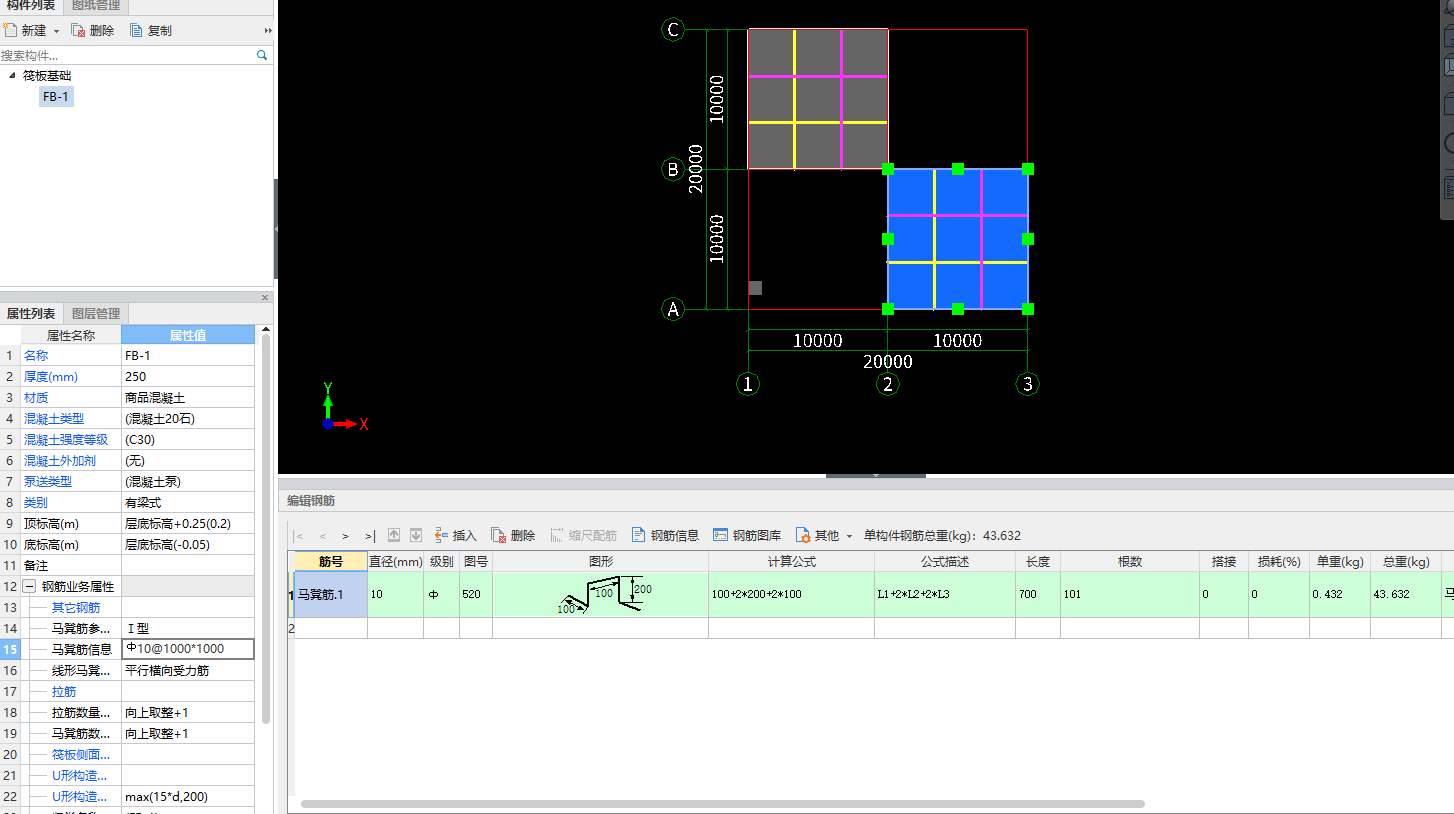Click the selected blue raft slab
This screenshot has width=1454, height=814.
click(x=958, y=240)
